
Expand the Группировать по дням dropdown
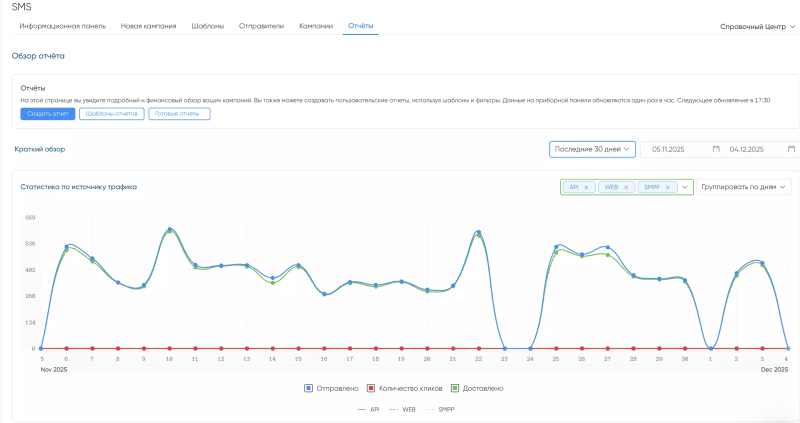point(745,187)
